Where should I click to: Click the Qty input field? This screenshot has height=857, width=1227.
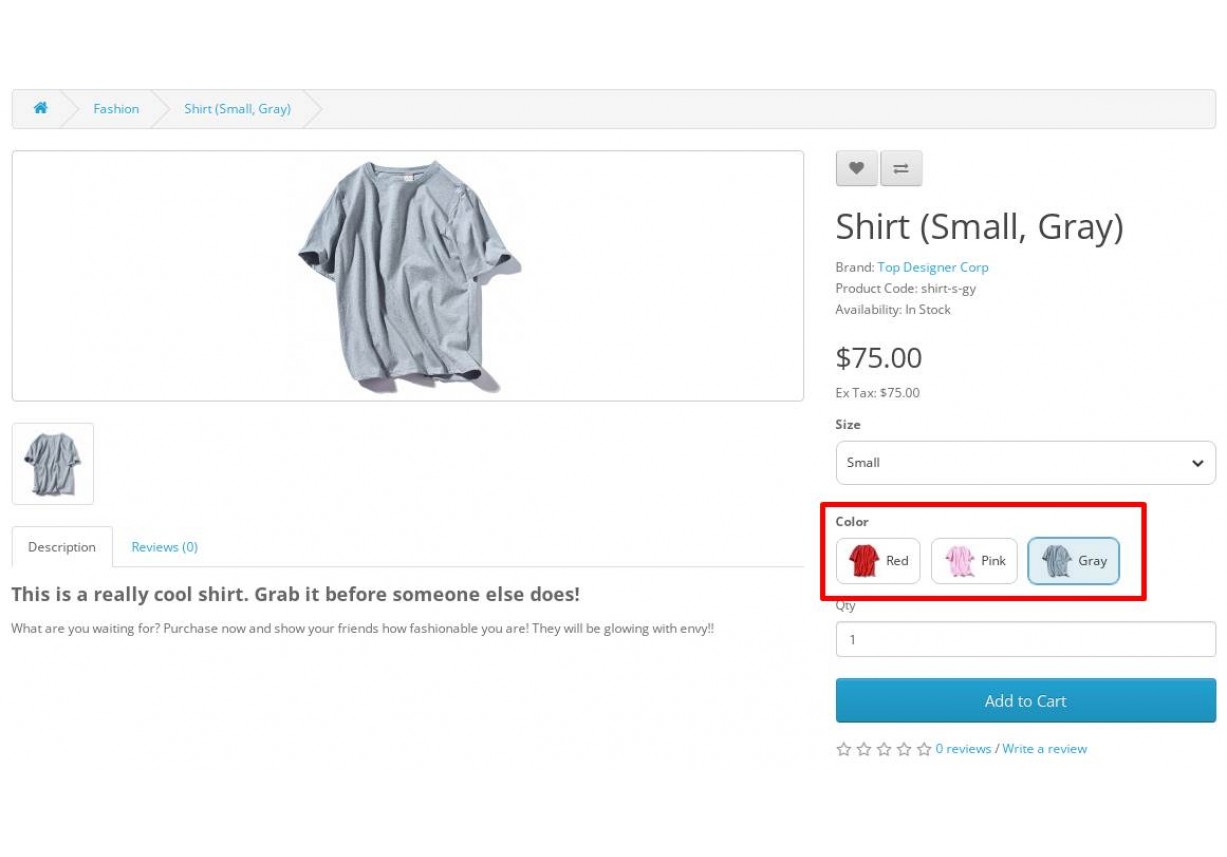(x=1025, y=640)
